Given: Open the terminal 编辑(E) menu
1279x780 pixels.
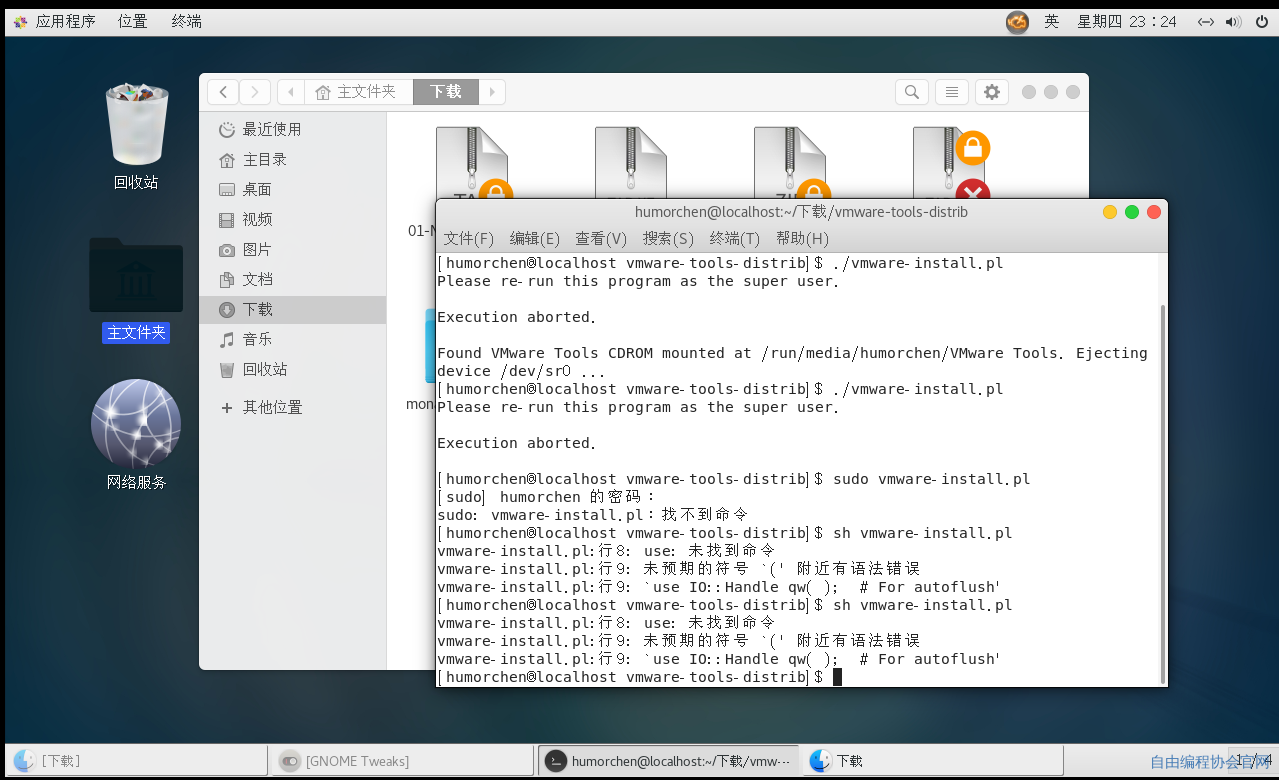Looking at the screenshot, I should click(x=535, y=238).
